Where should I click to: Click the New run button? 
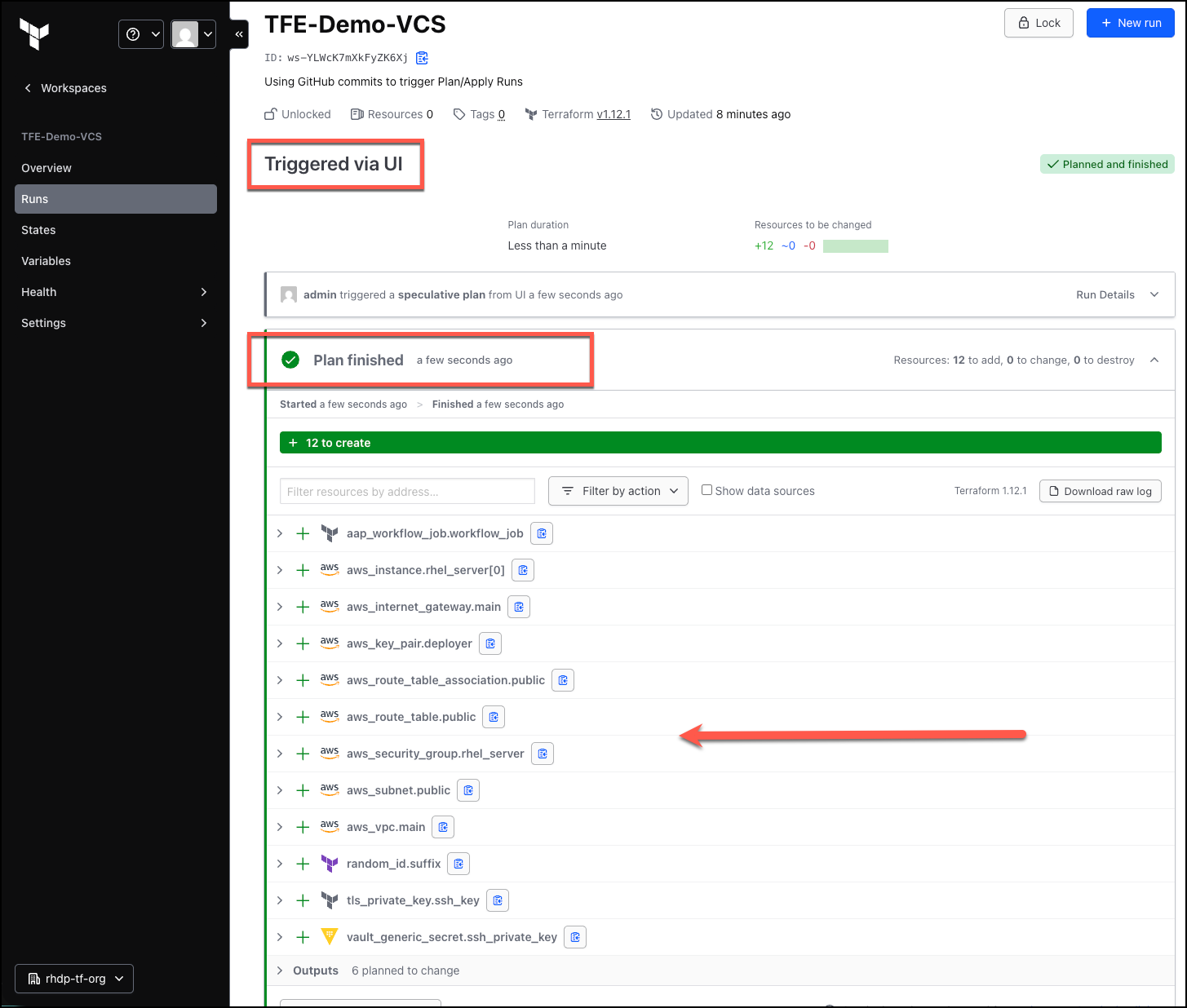[x=1131, y=23]
